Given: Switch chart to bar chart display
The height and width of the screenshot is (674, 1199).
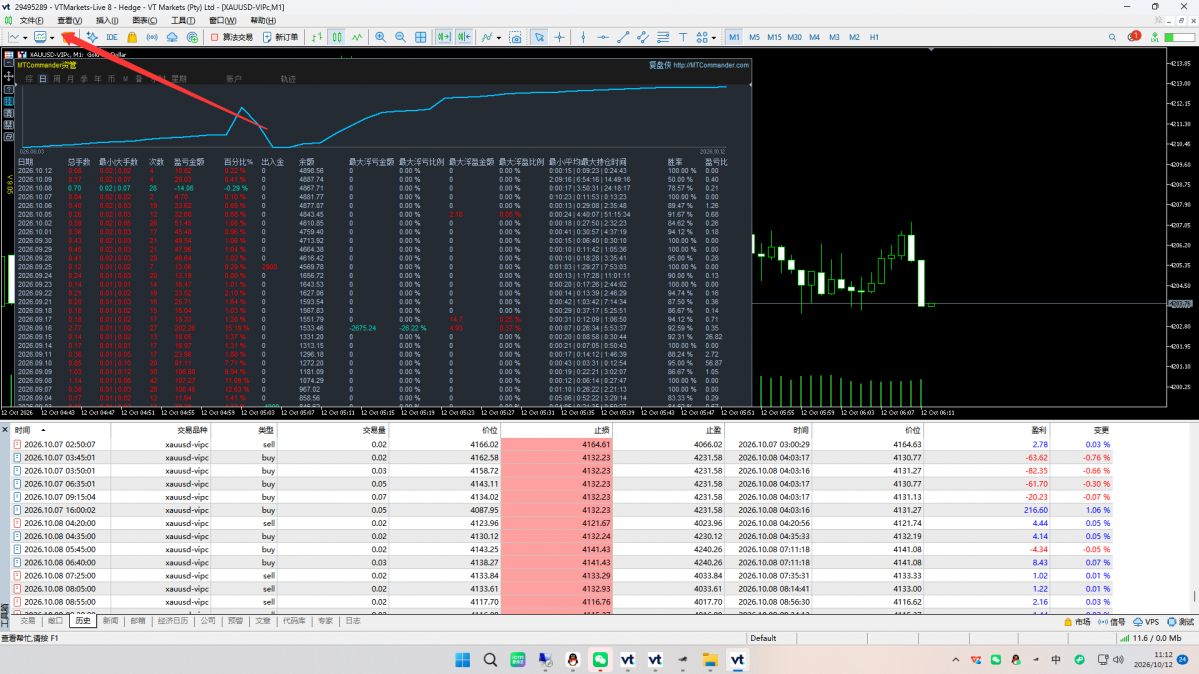Looking at the screenshot, I should (317, 37).
